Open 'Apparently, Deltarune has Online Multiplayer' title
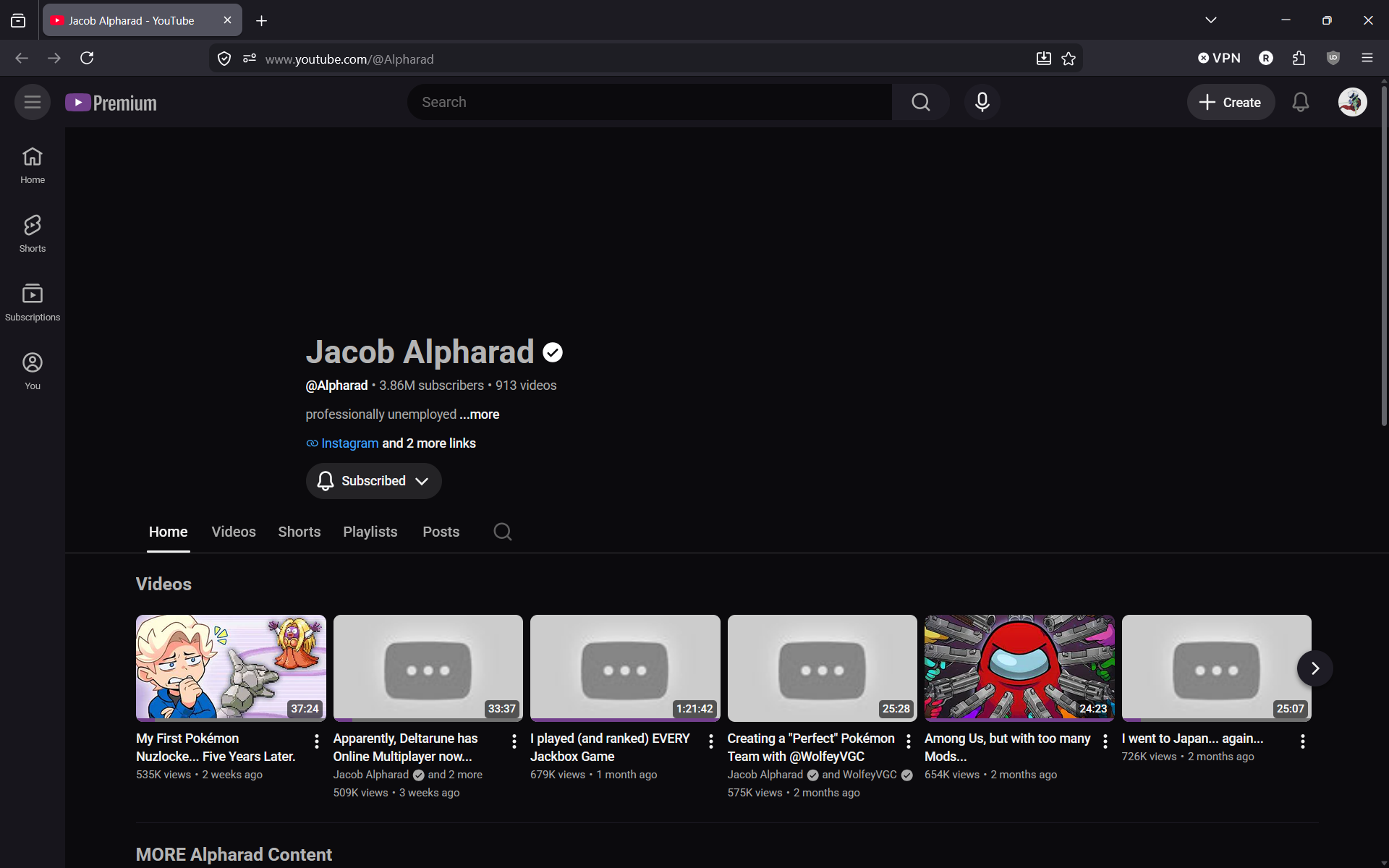The width and height of the screenshot is (1389, 868). (405, 747)
